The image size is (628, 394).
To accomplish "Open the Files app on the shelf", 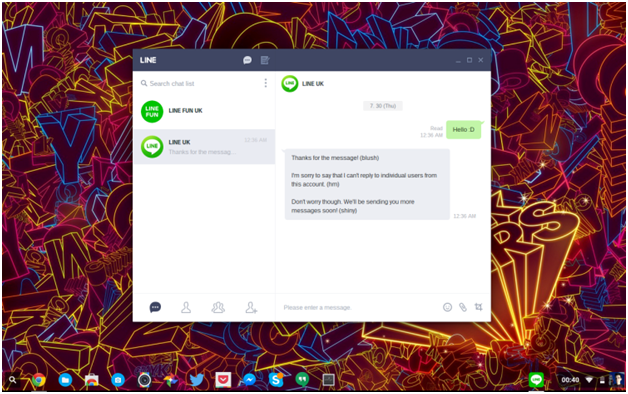I will tap(65, 380).
